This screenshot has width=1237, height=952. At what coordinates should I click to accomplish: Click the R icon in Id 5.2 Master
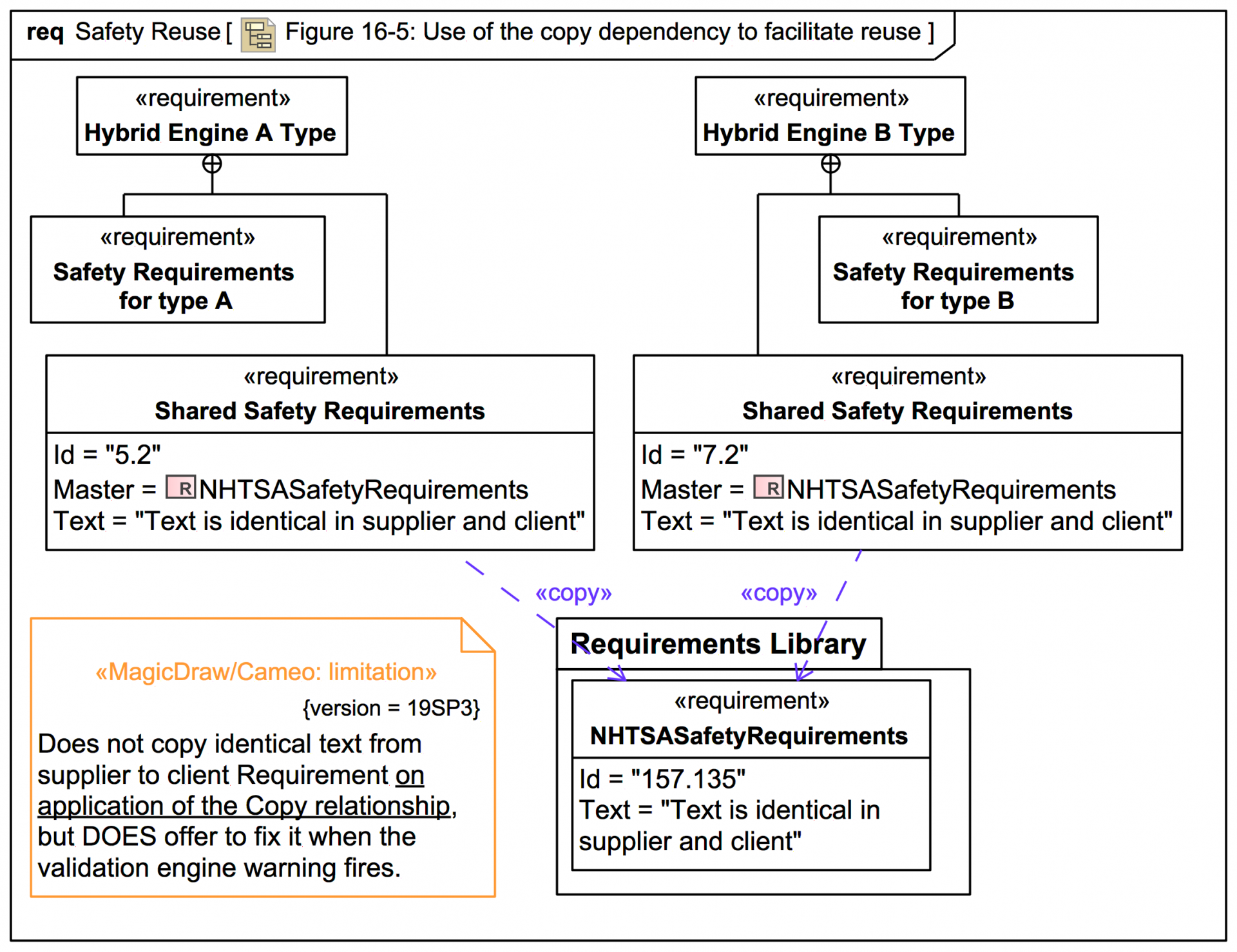click(181, 488)
